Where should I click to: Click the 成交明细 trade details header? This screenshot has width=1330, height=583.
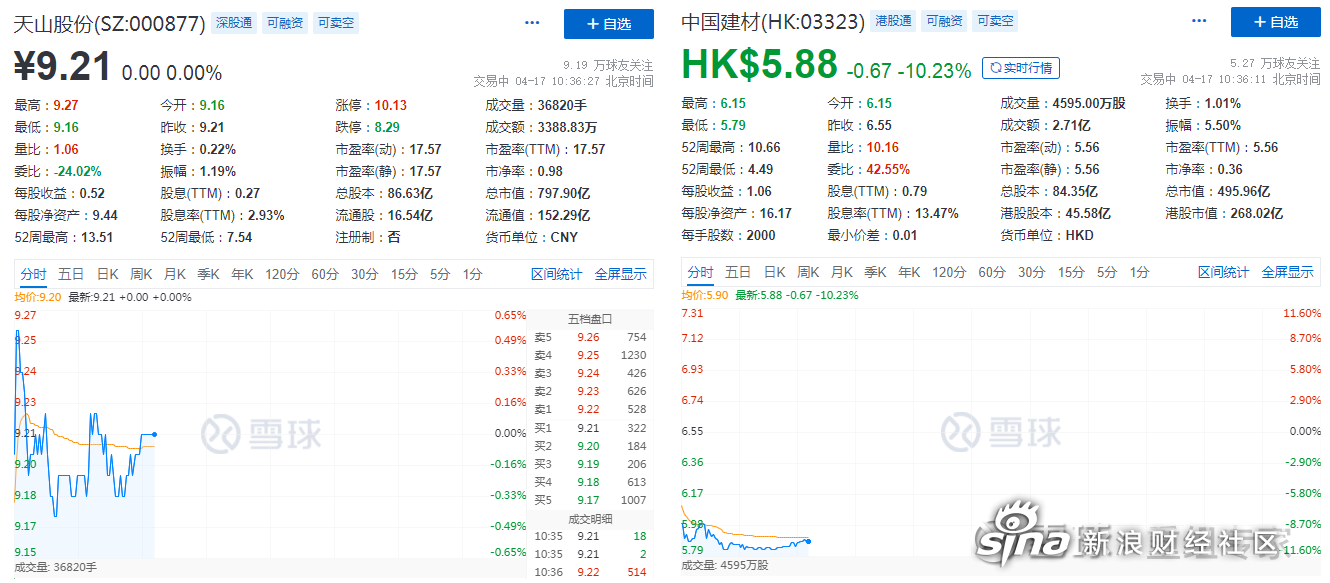[590, 519]
